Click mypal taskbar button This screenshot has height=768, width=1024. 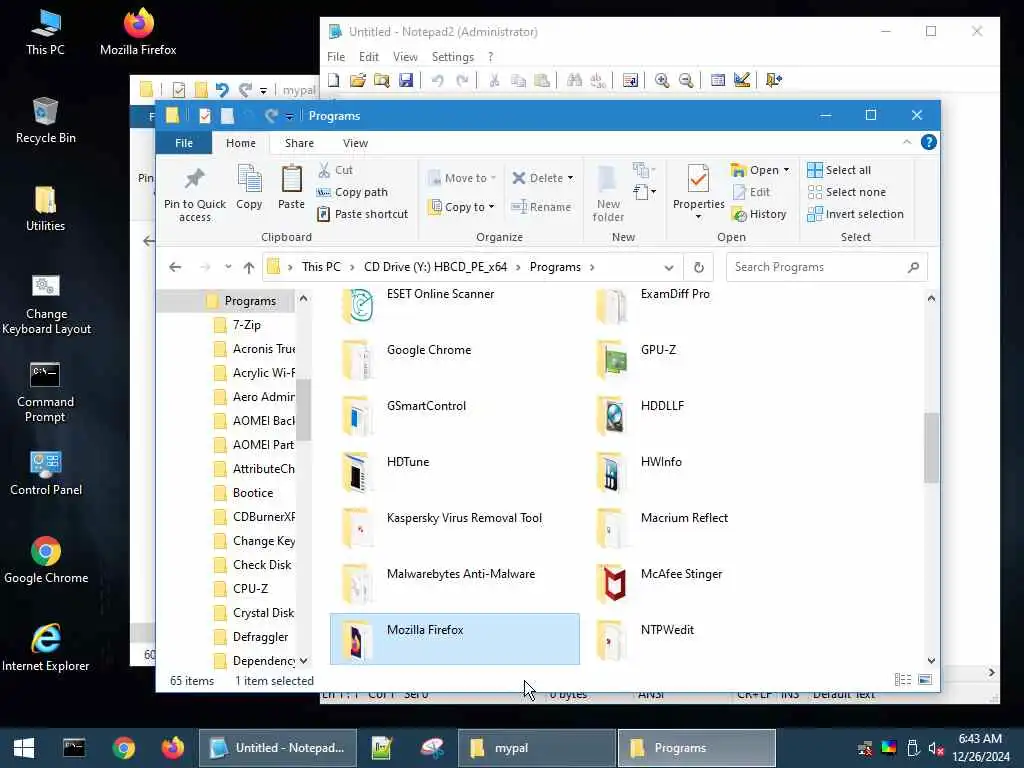[x=537, y=748]
